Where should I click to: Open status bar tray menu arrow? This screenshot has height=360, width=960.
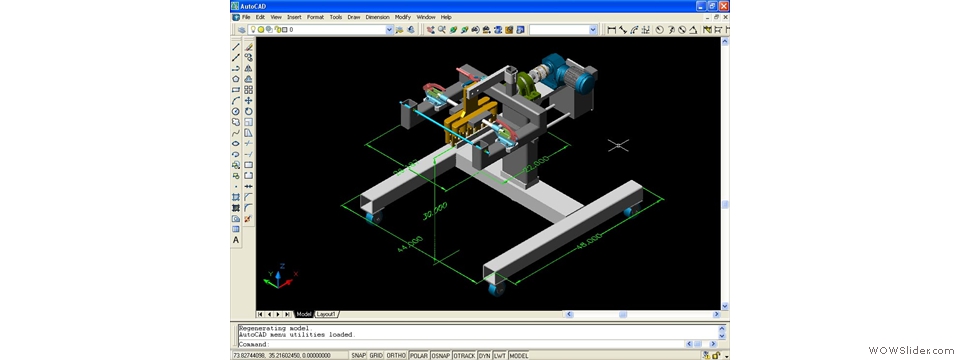726,356
